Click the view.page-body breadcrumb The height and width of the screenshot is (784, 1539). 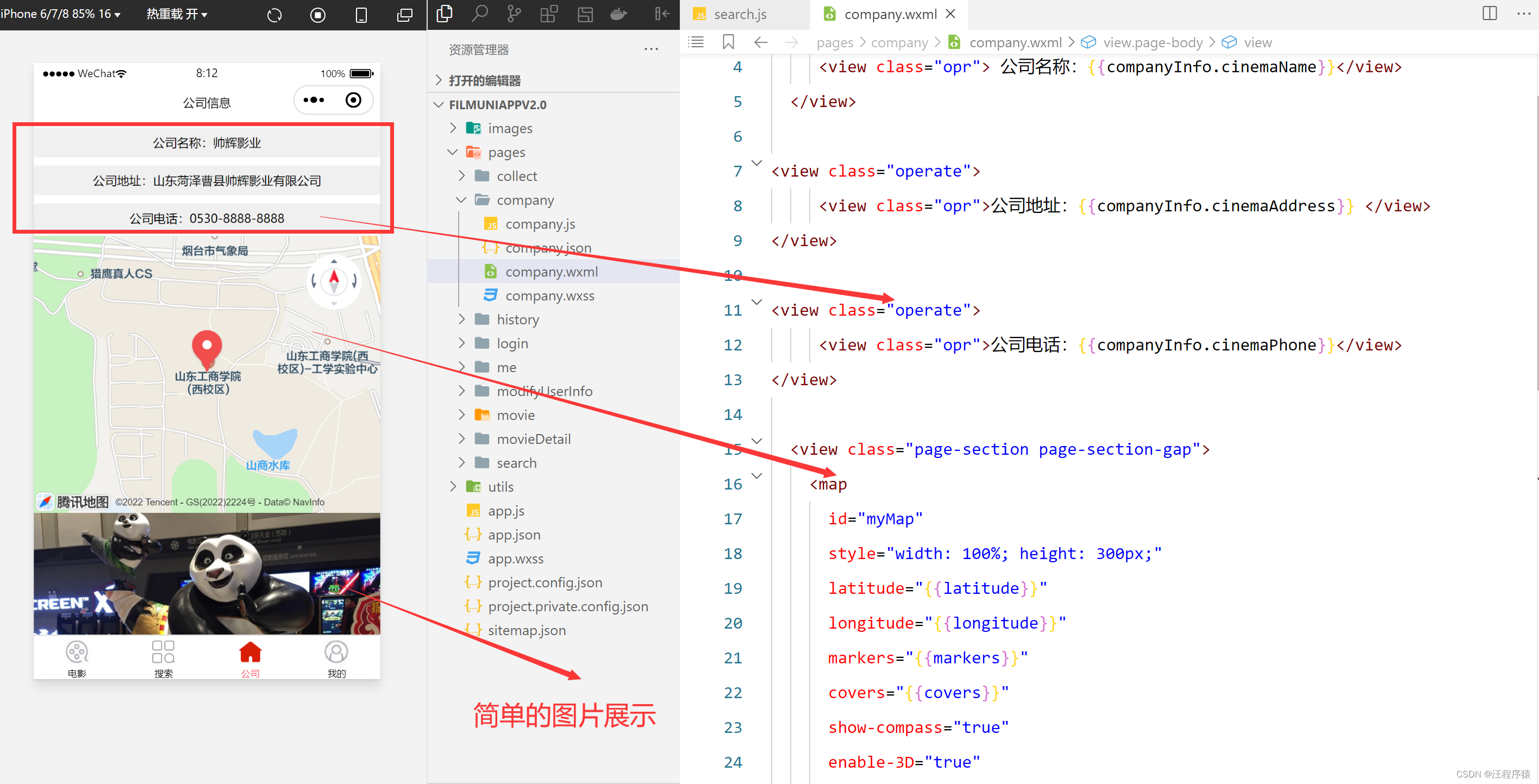(1152, 42)
